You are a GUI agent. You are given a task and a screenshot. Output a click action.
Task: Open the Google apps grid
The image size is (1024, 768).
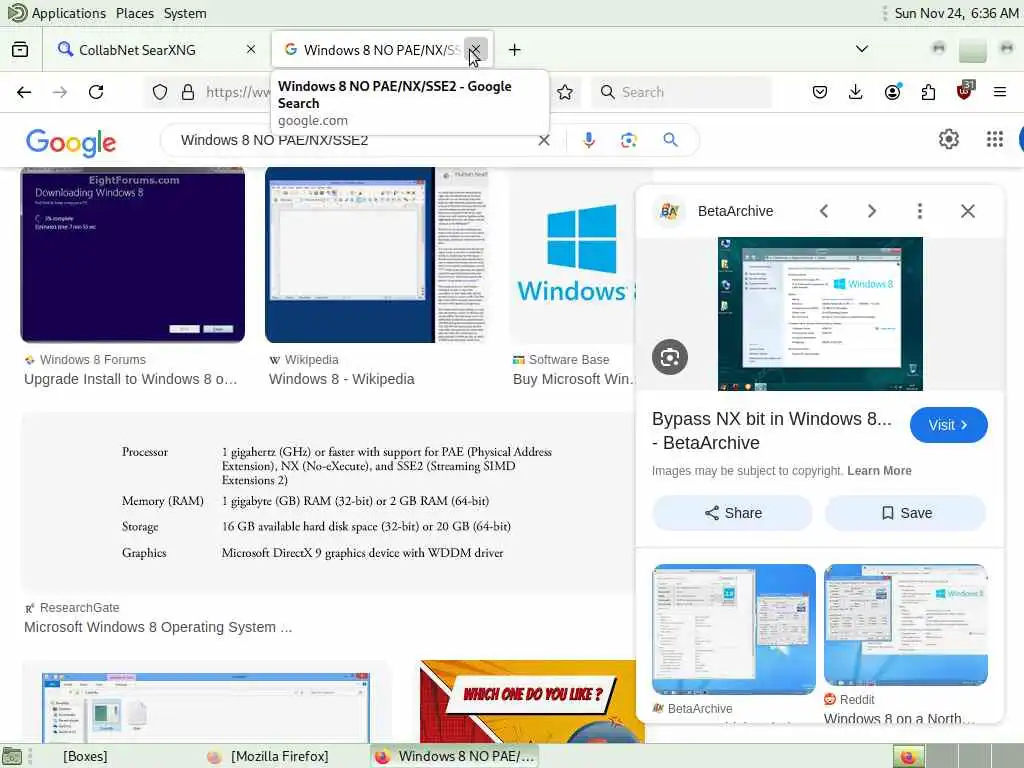995,138
